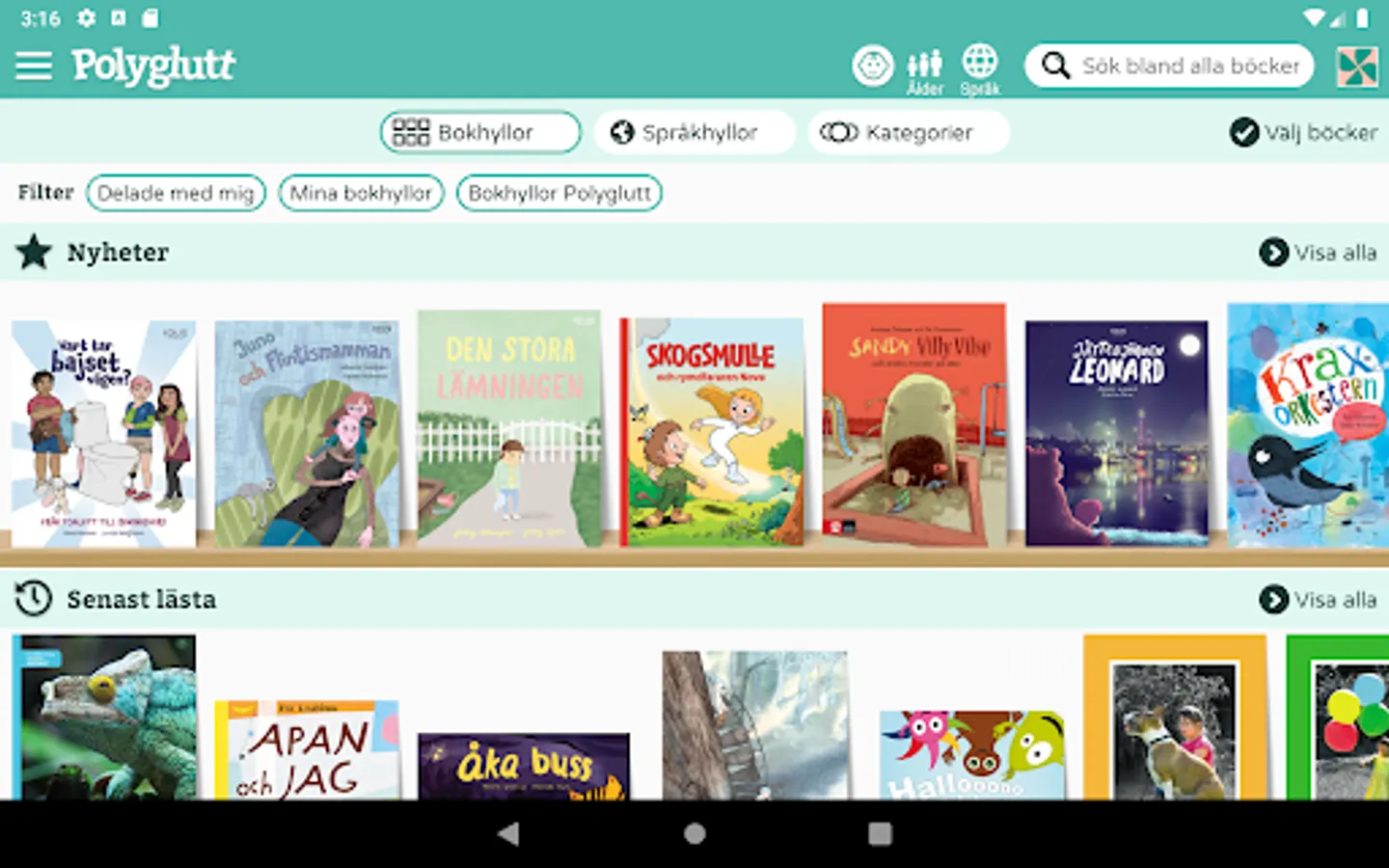Viewport: 1389px width, 868px height.
Task: Tap the search magnifier icon
Action: [x=1056, y=66]
